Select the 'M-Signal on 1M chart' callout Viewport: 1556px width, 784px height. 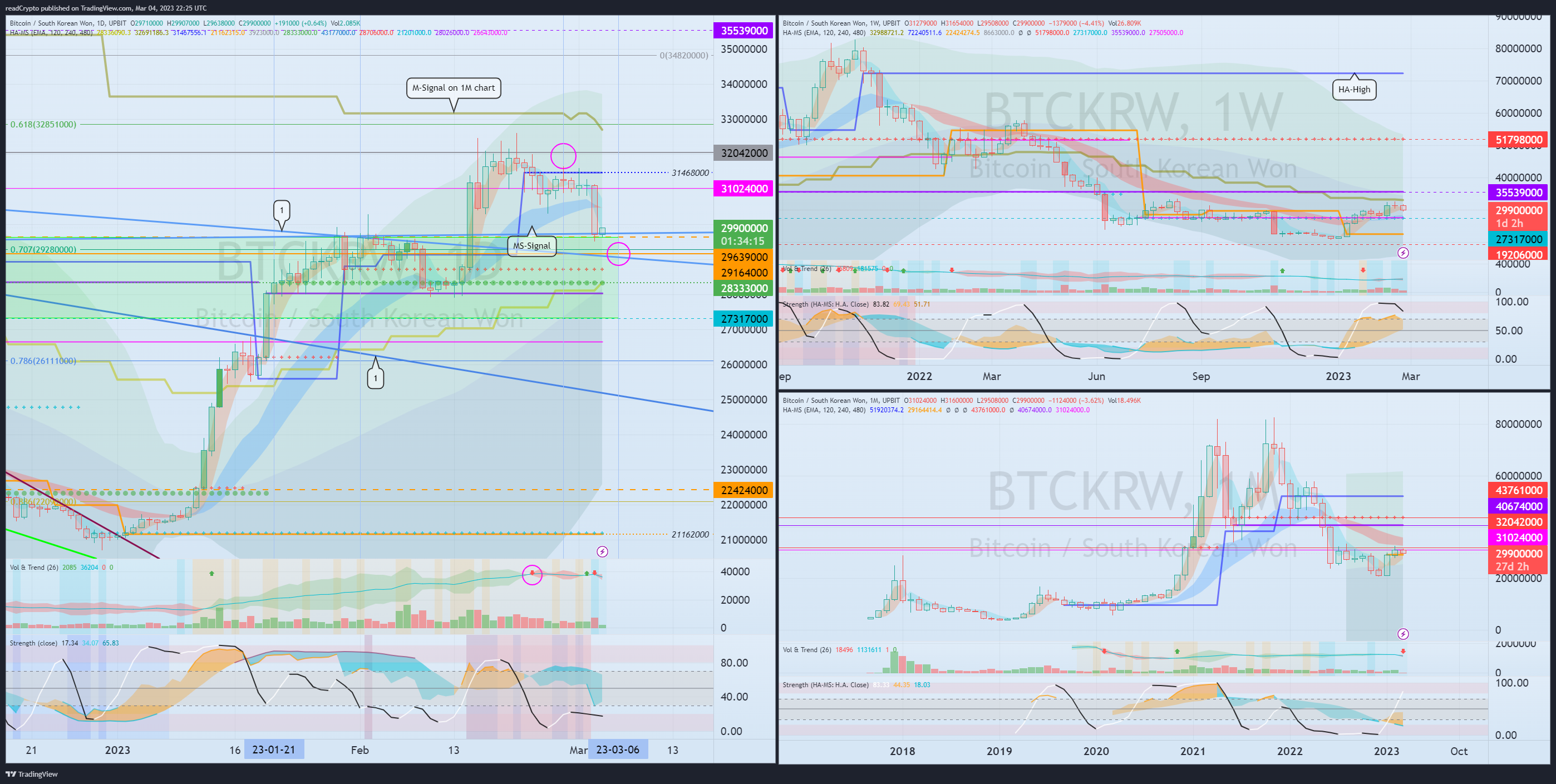[x=454, y=88]
